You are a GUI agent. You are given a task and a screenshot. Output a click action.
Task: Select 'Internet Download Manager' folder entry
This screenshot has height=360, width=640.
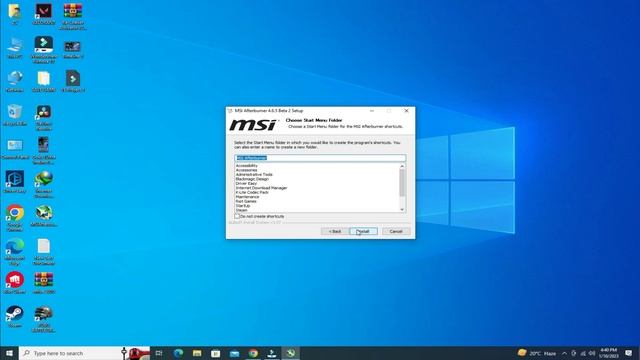point(261,188)
